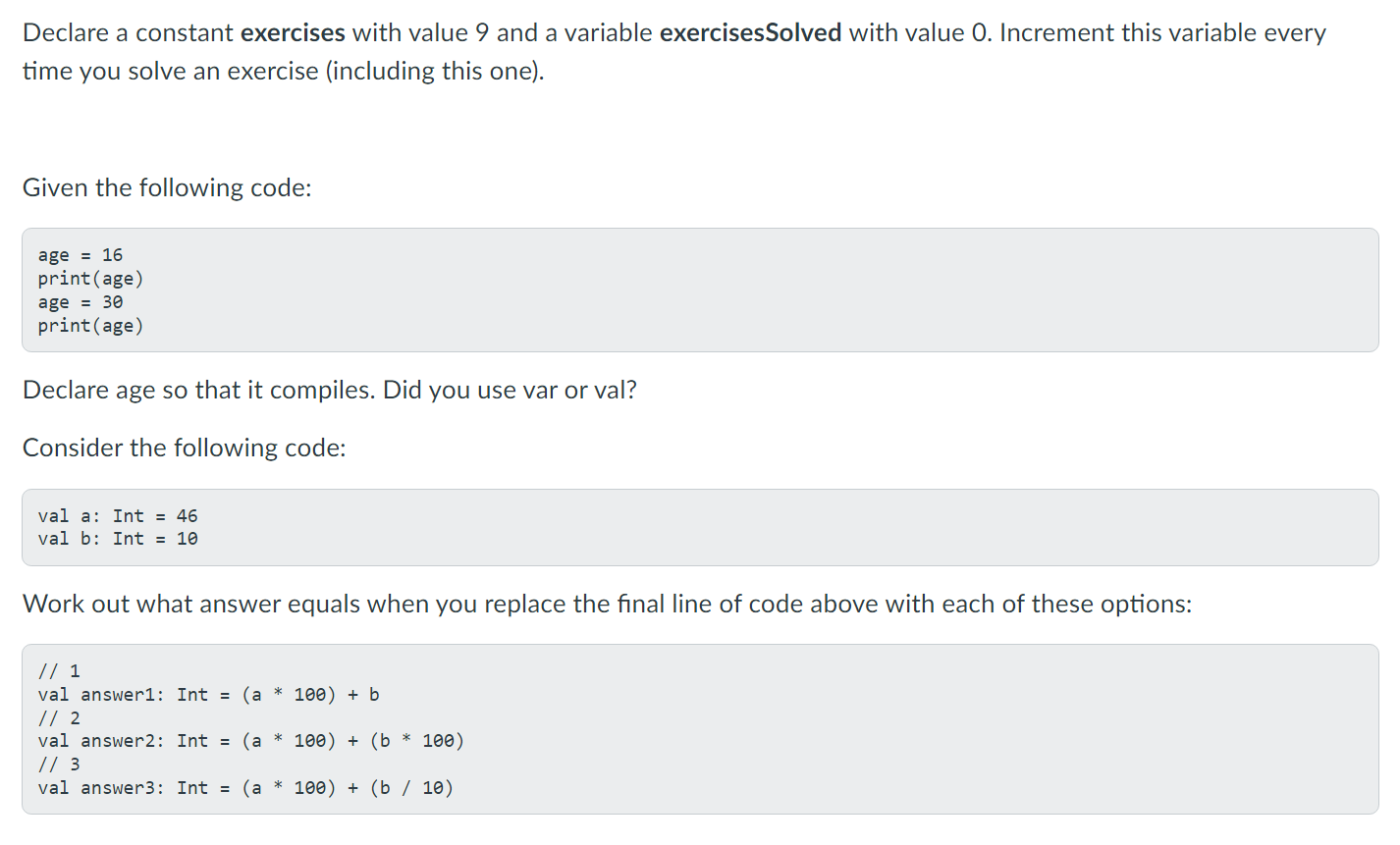Image resolution: width=1400 pixels, height=845 pixels.
Task: Click the 'Work out what answer equals' sentence
Action: [608, 604]
